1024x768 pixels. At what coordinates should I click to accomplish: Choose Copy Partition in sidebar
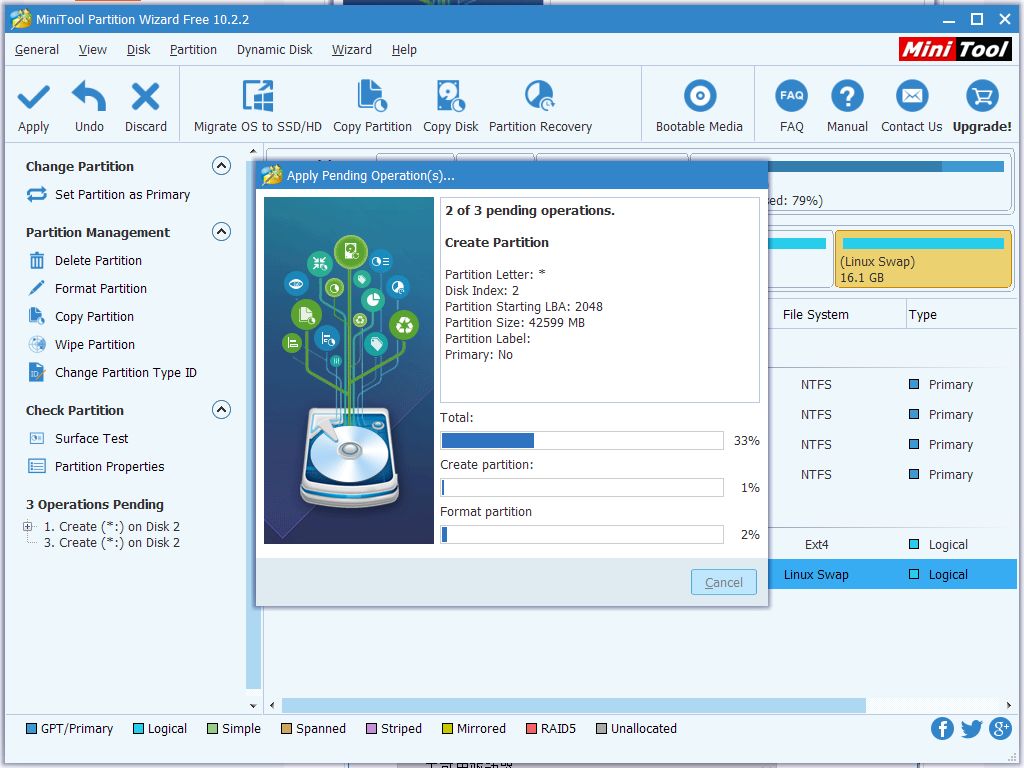[x=94, y=317]
